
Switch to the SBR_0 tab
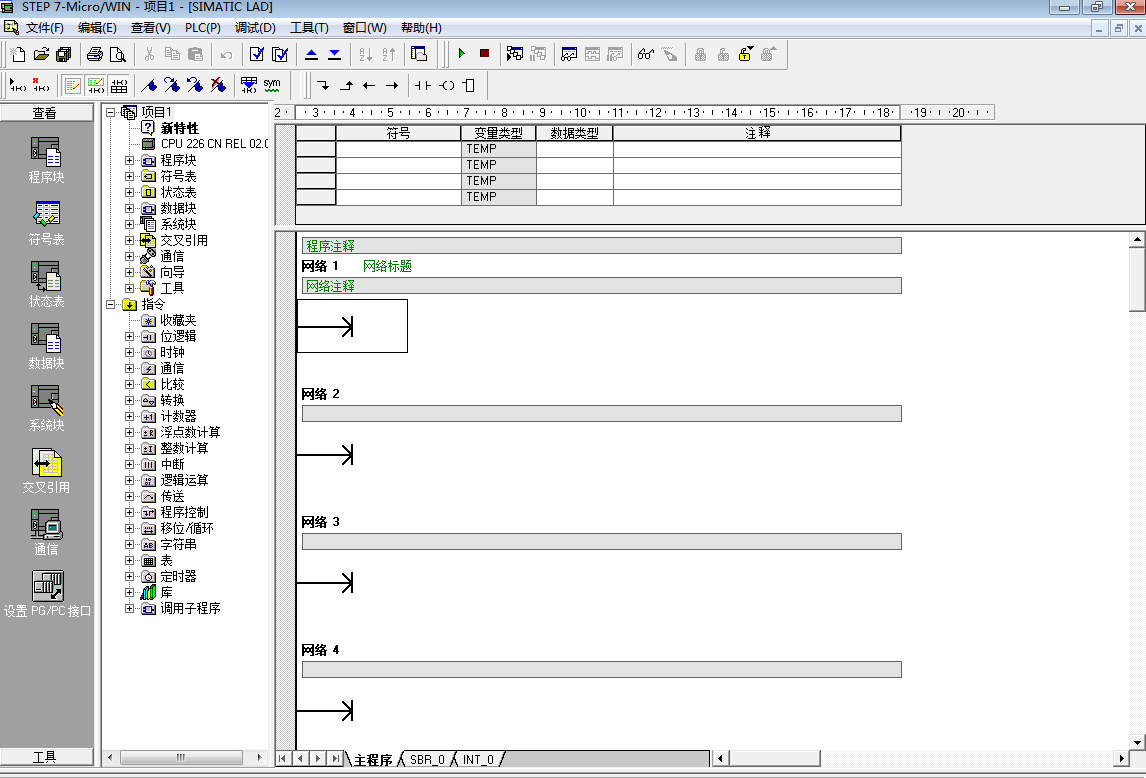(427, 760)
